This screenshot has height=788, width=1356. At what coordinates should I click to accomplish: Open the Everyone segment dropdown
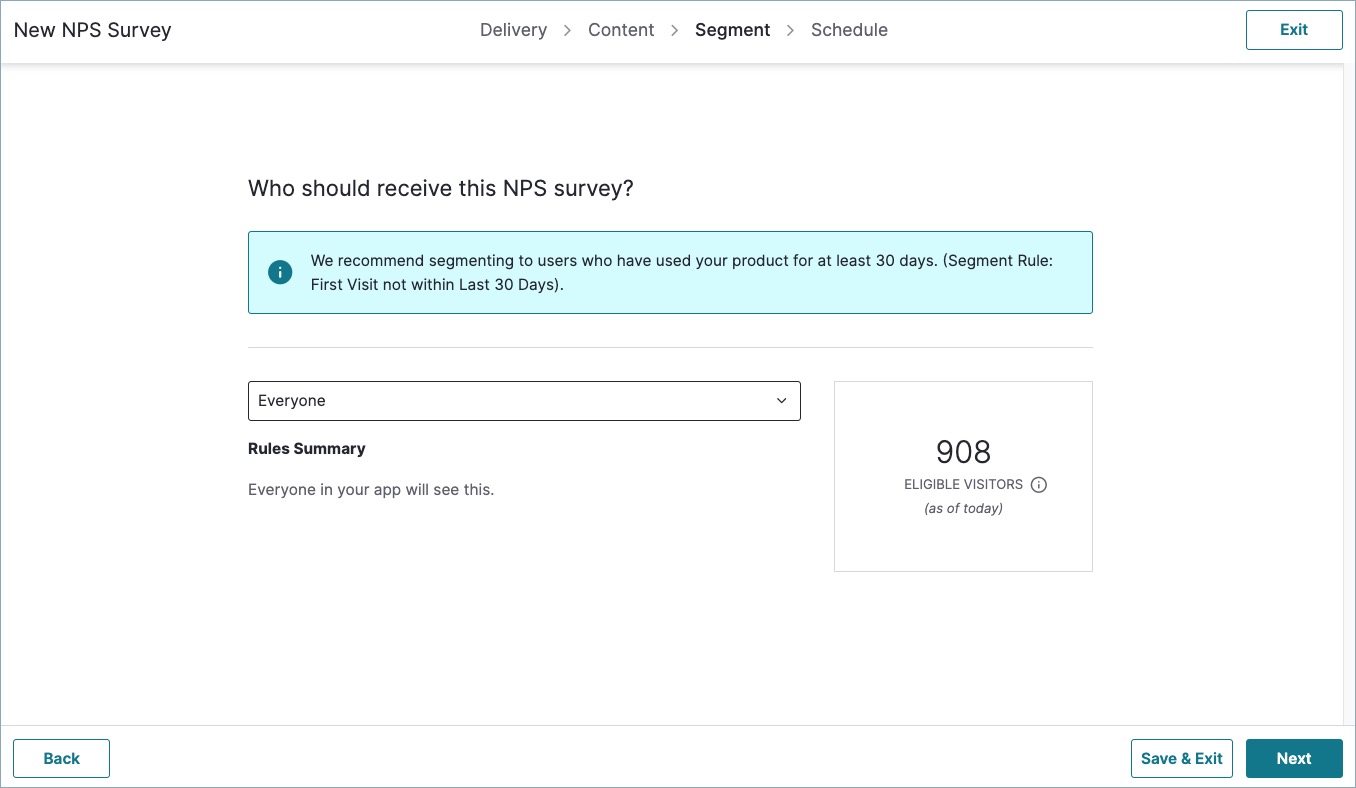tap(524, 401)
